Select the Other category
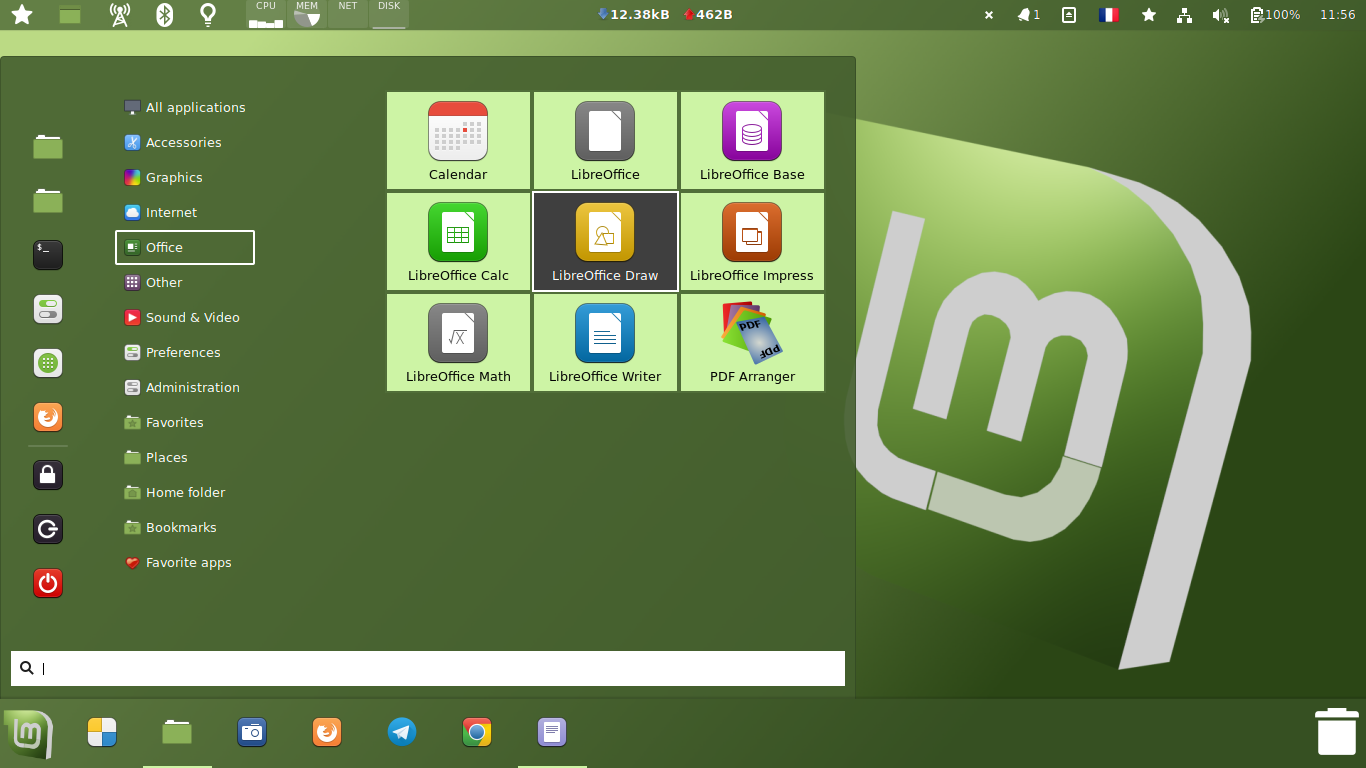 [185, 282]
